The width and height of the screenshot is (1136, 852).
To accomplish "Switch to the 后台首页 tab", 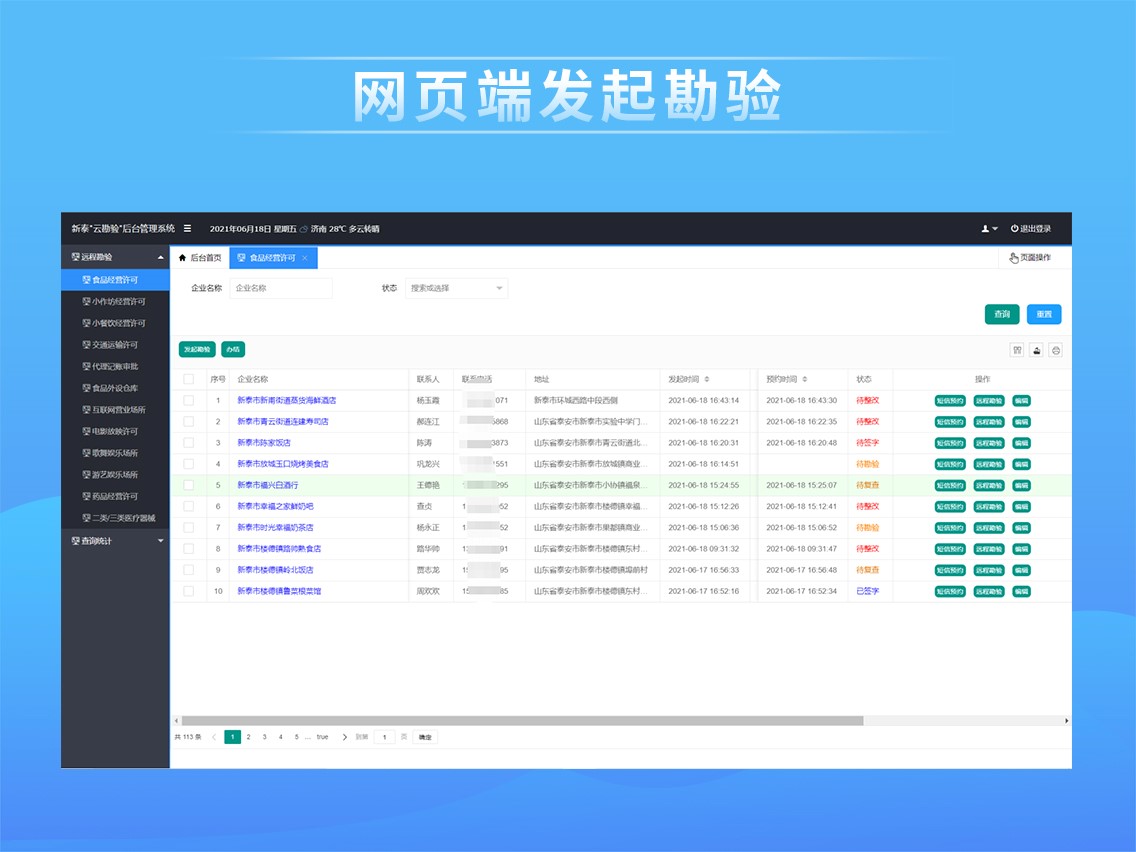I will 200,258.
